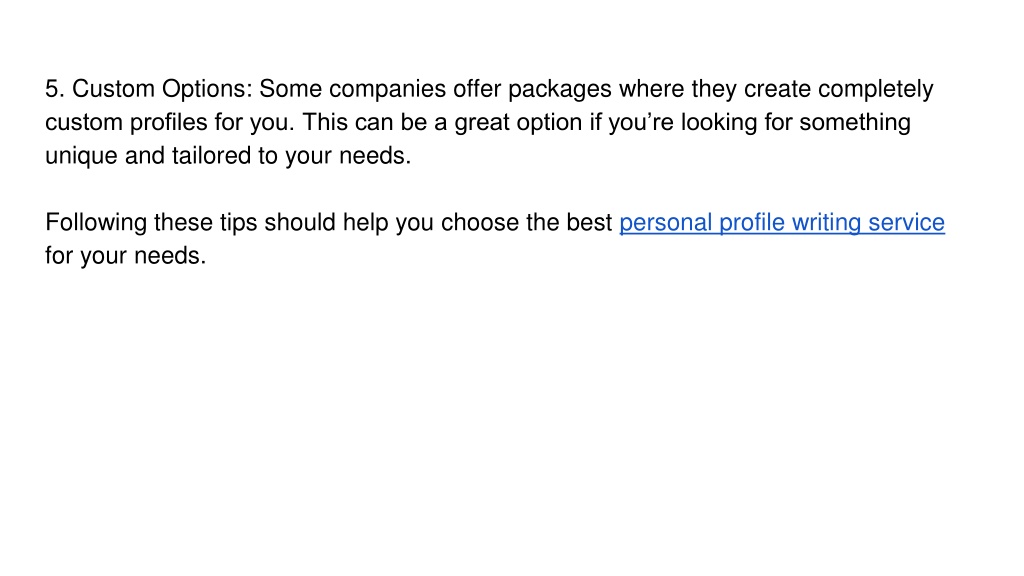Image resolution: width=1024 pixels, height=576 pixels.
Task: Click the word "looking" in second line
Action: (719, 122)
